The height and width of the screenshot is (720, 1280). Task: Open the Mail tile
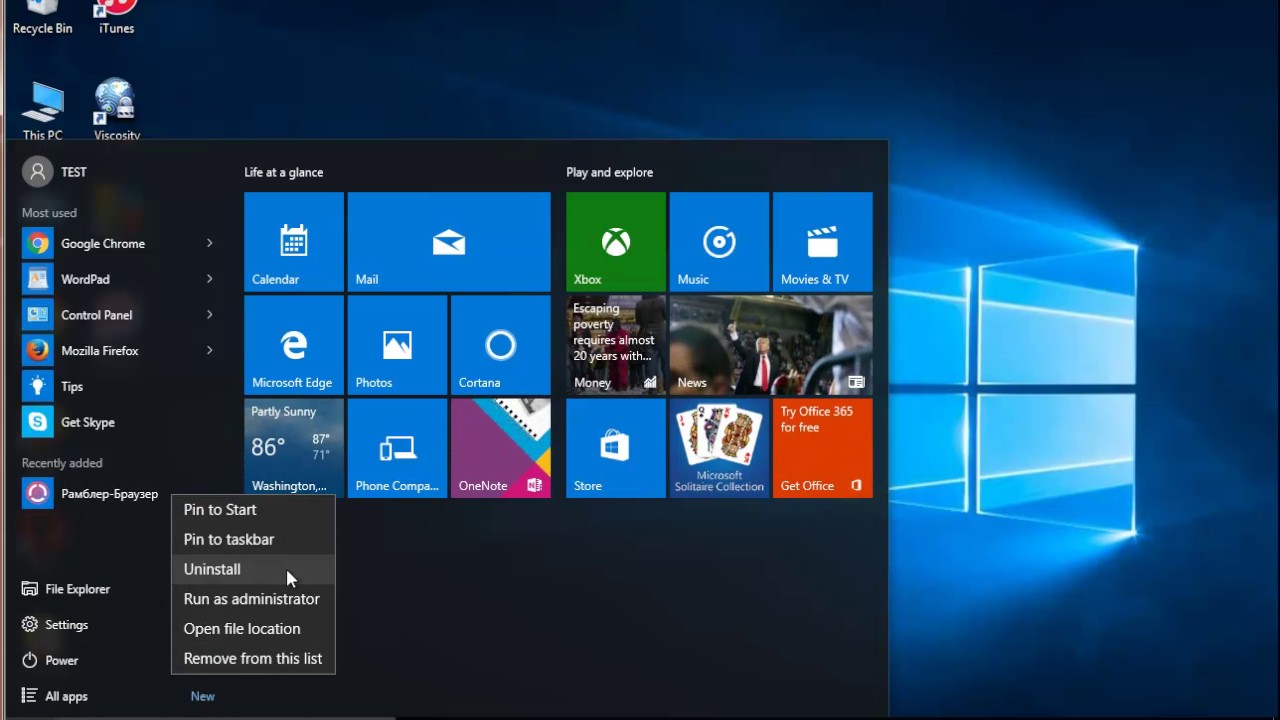coord(449,242)
